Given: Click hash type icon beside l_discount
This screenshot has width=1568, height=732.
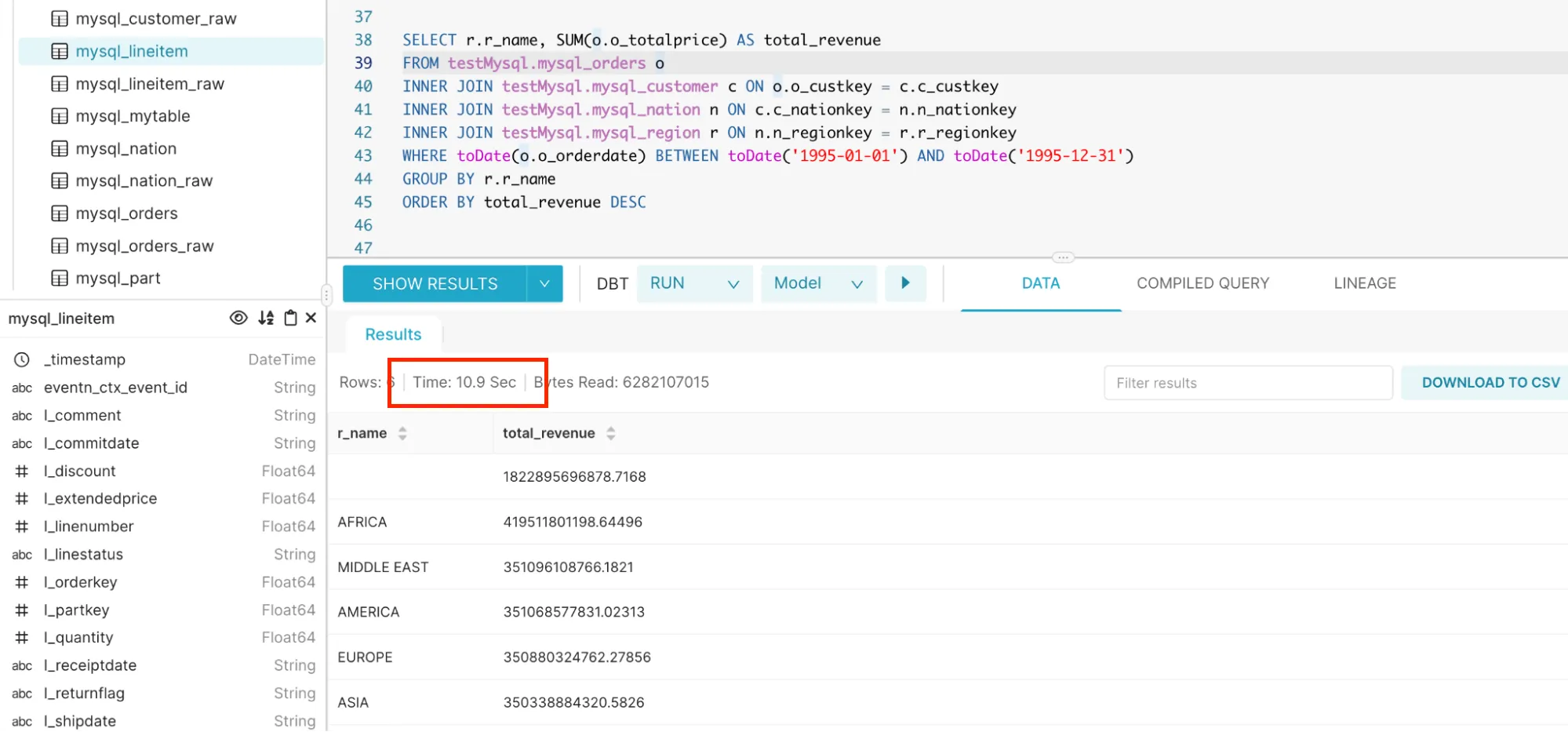Looking at the screenshot, I should click(x=22, y=471).
